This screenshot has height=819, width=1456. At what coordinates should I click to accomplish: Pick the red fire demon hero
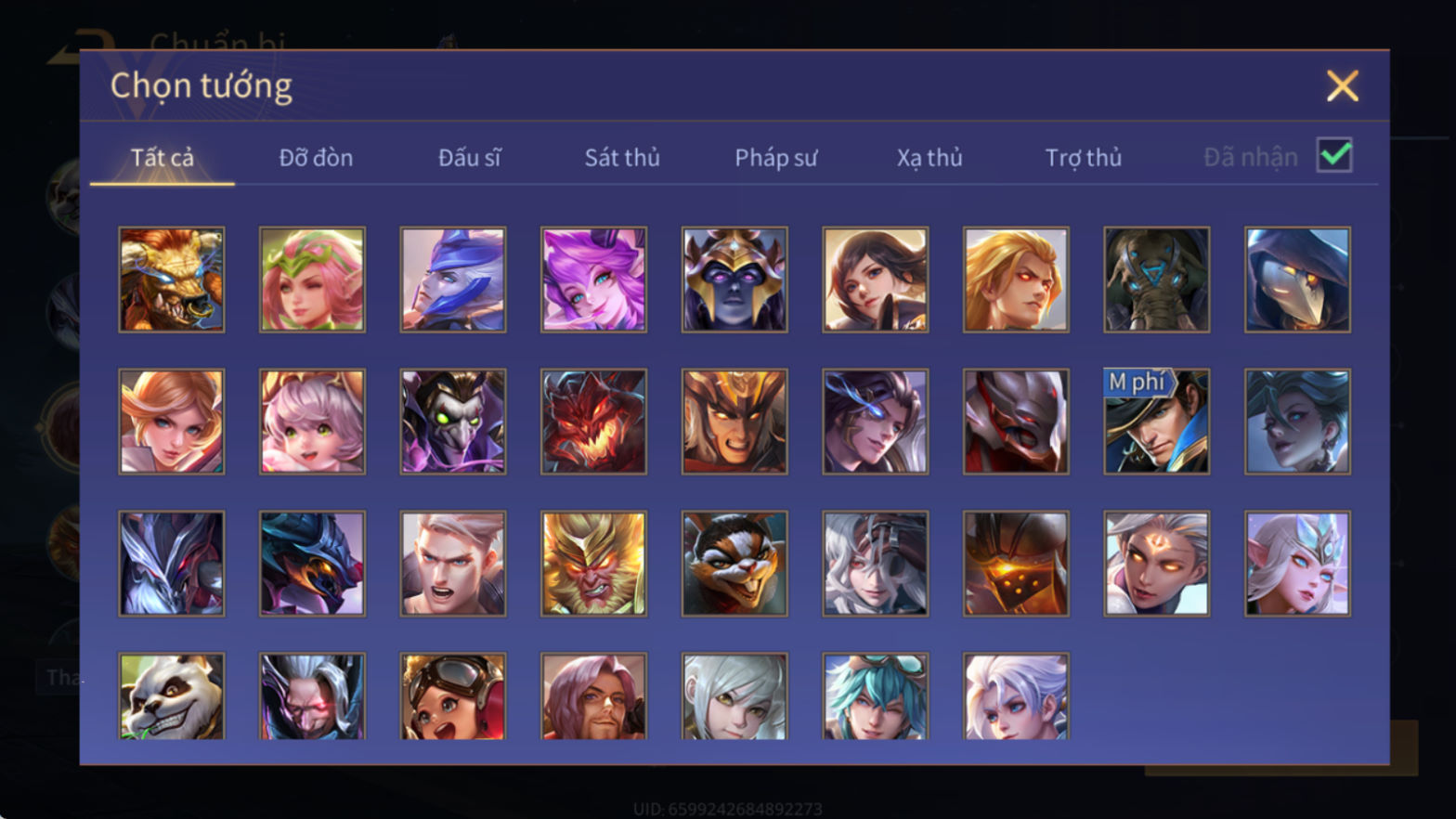coord(593,422)
